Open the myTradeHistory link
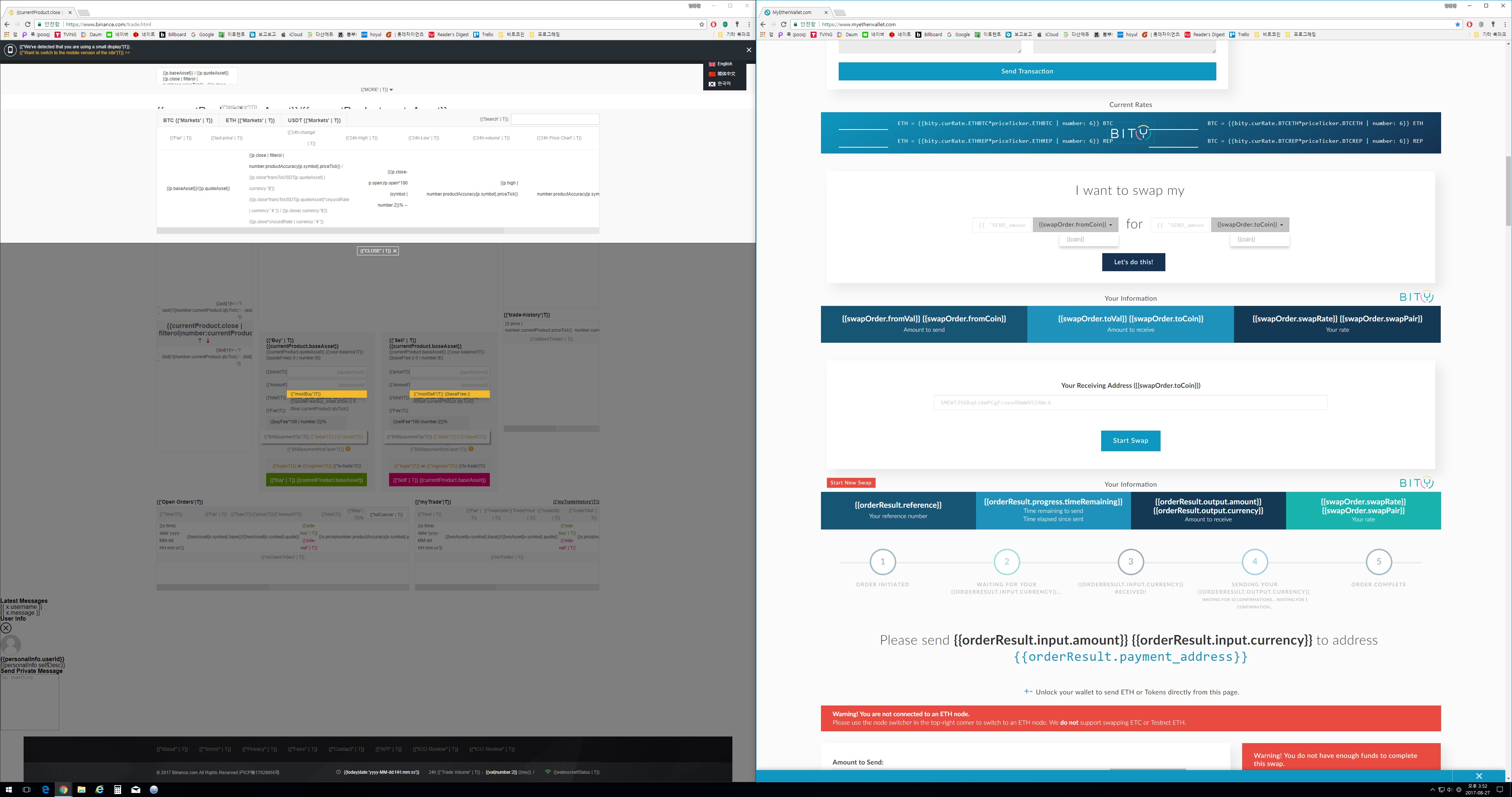 click(x=576, y=503)
